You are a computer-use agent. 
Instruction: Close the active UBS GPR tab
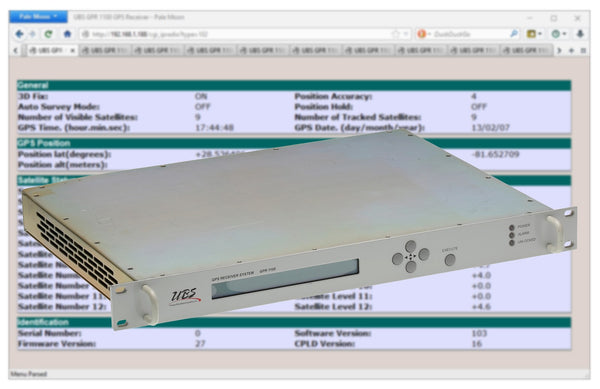(x=72, y=50)
